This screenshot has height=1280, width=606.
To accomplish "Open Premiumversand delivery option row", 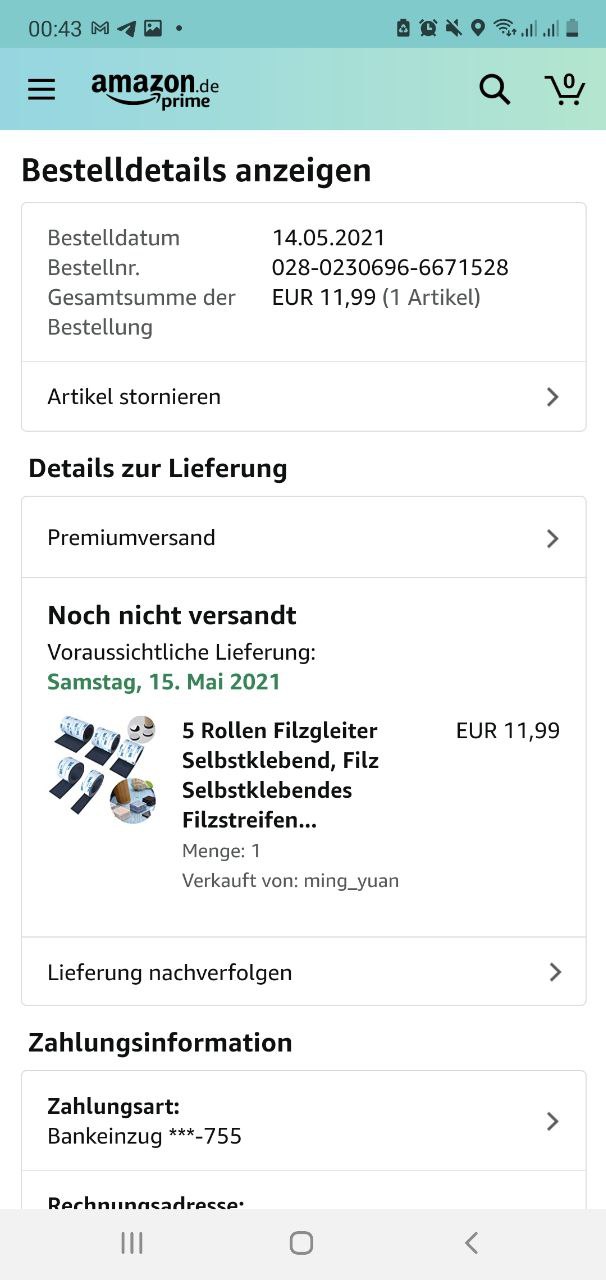I will 131,538.
